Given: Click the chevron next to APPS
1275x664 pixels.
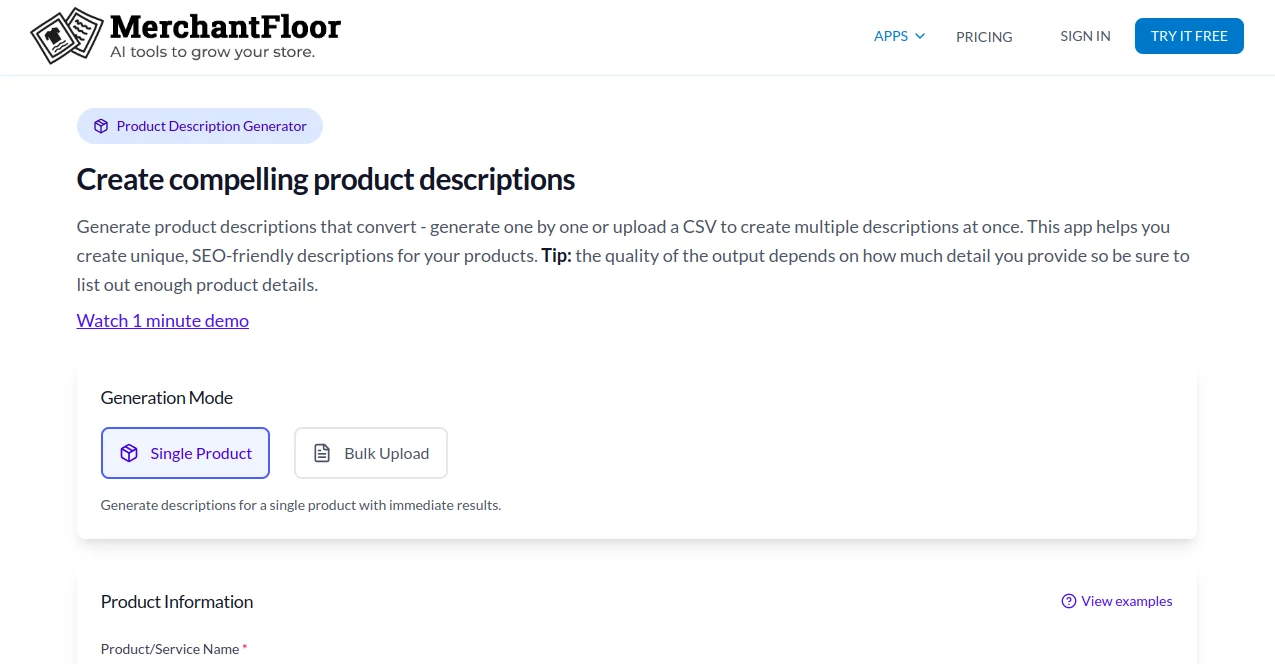Looking at the screenshot, I should (x=919, y=36).
